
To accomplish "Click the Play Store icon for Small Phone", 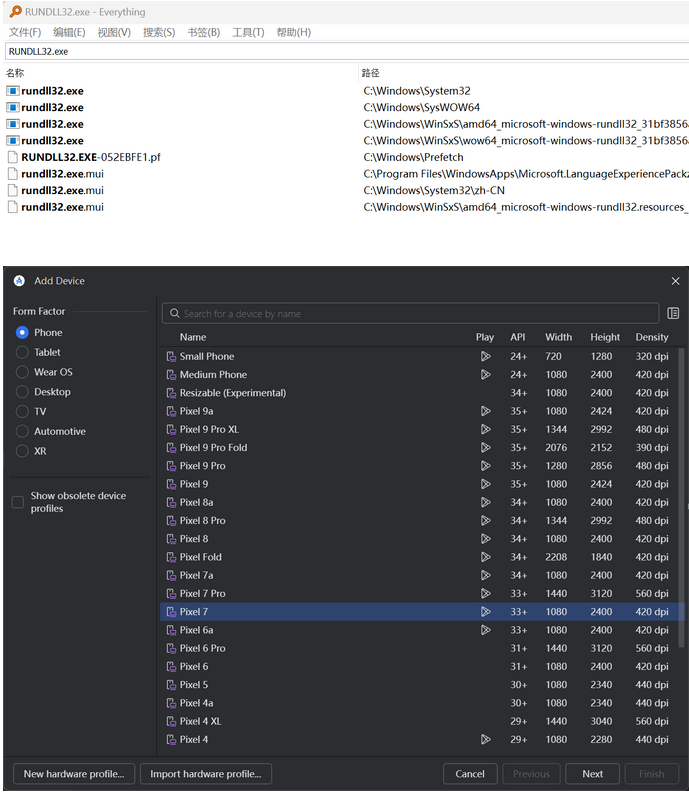I will pos(485,356).
